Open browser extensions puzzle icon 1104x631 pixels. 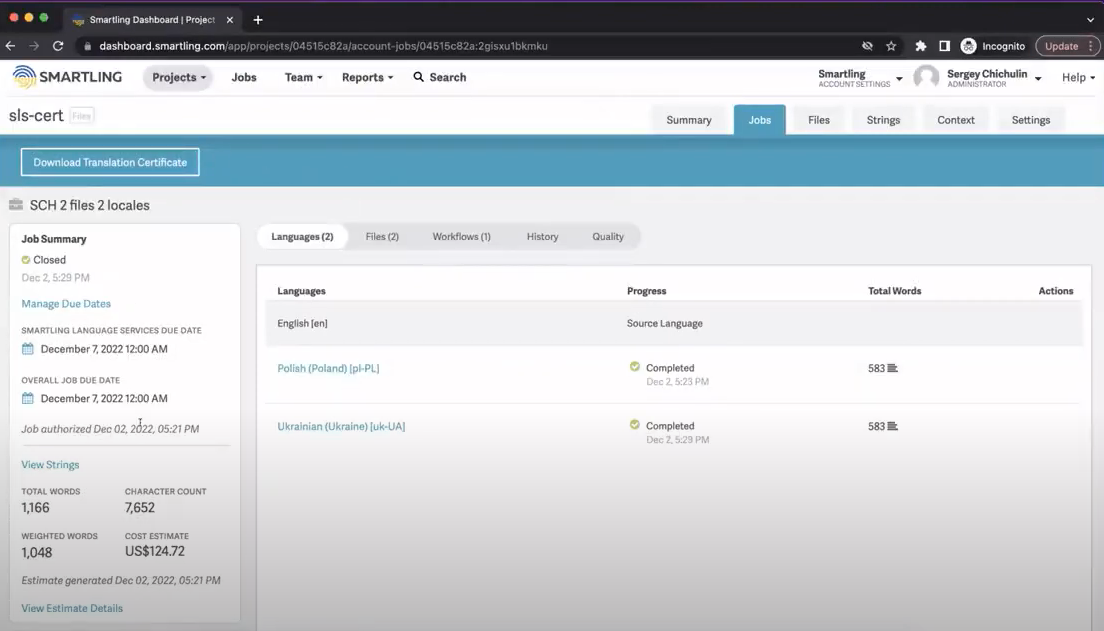tap(920, 46)
